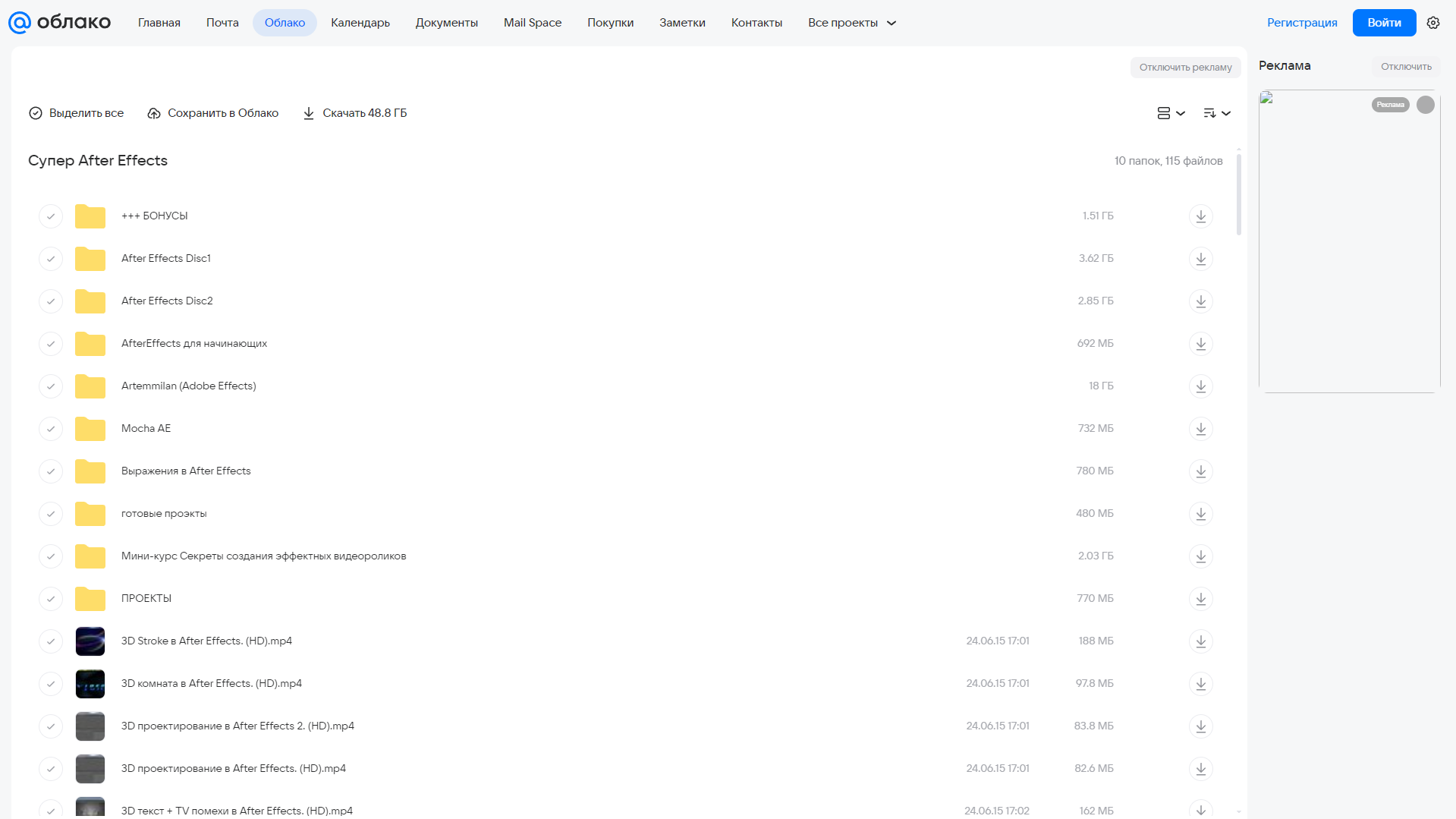Open the ПРОЕКТЫ folder icon
The image size is (1456, 819).
90,599
